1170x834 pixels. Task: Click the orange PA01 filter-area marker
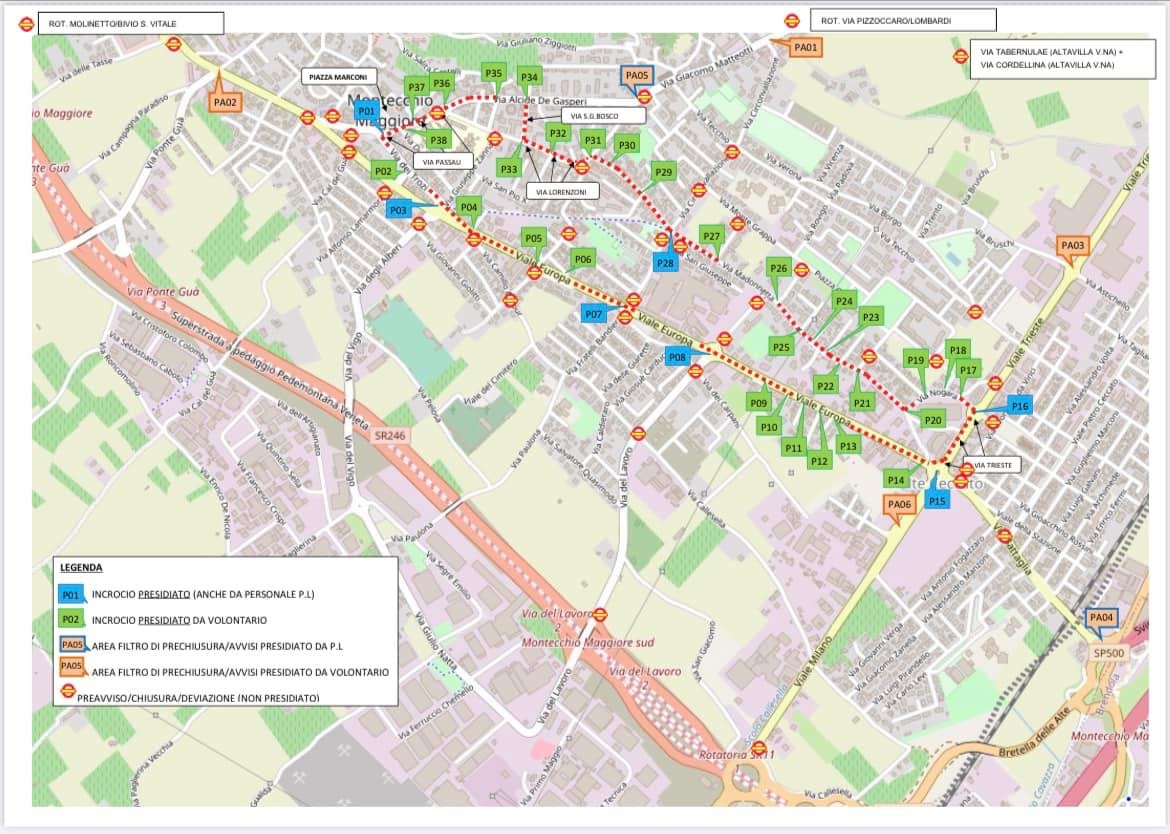805,47
